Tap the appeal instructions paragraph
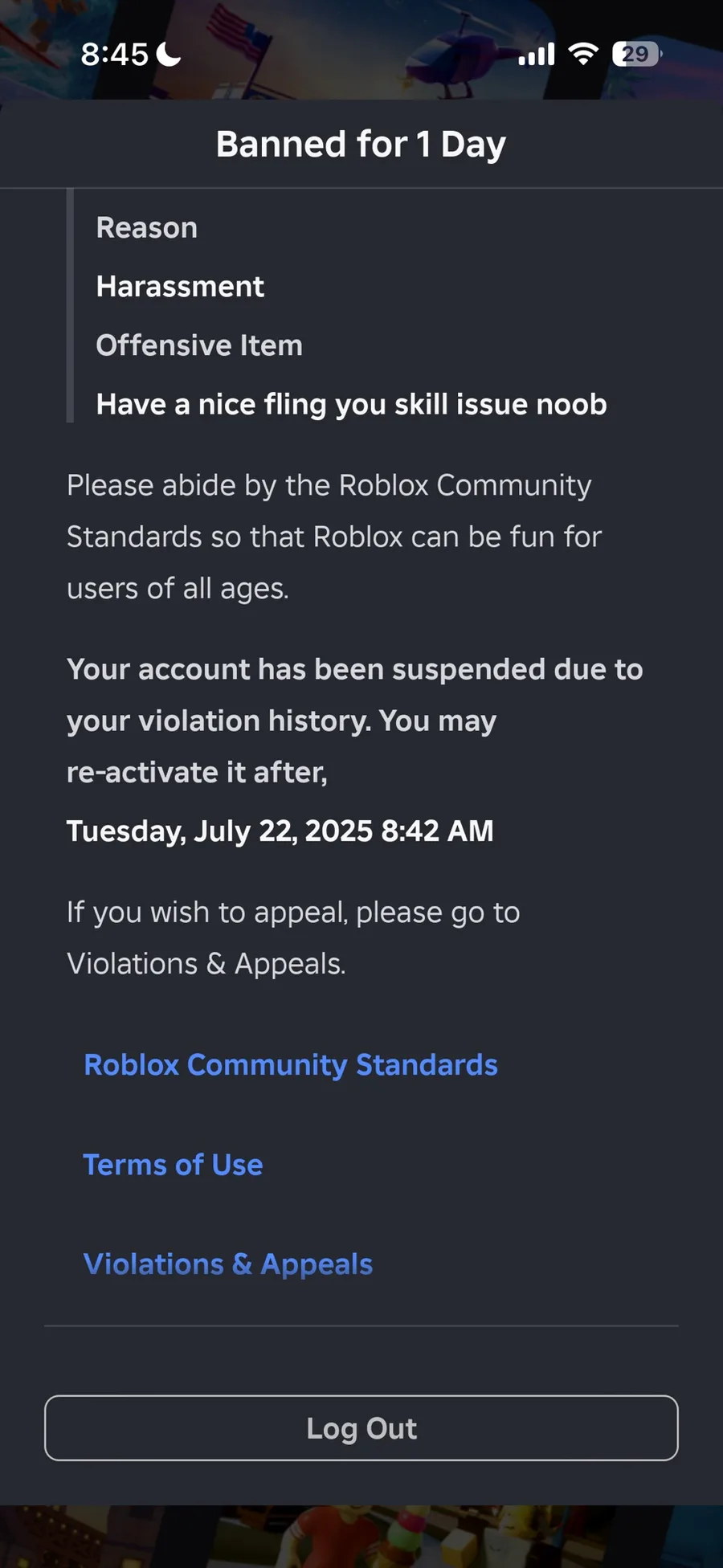 [x=293, y=937]
